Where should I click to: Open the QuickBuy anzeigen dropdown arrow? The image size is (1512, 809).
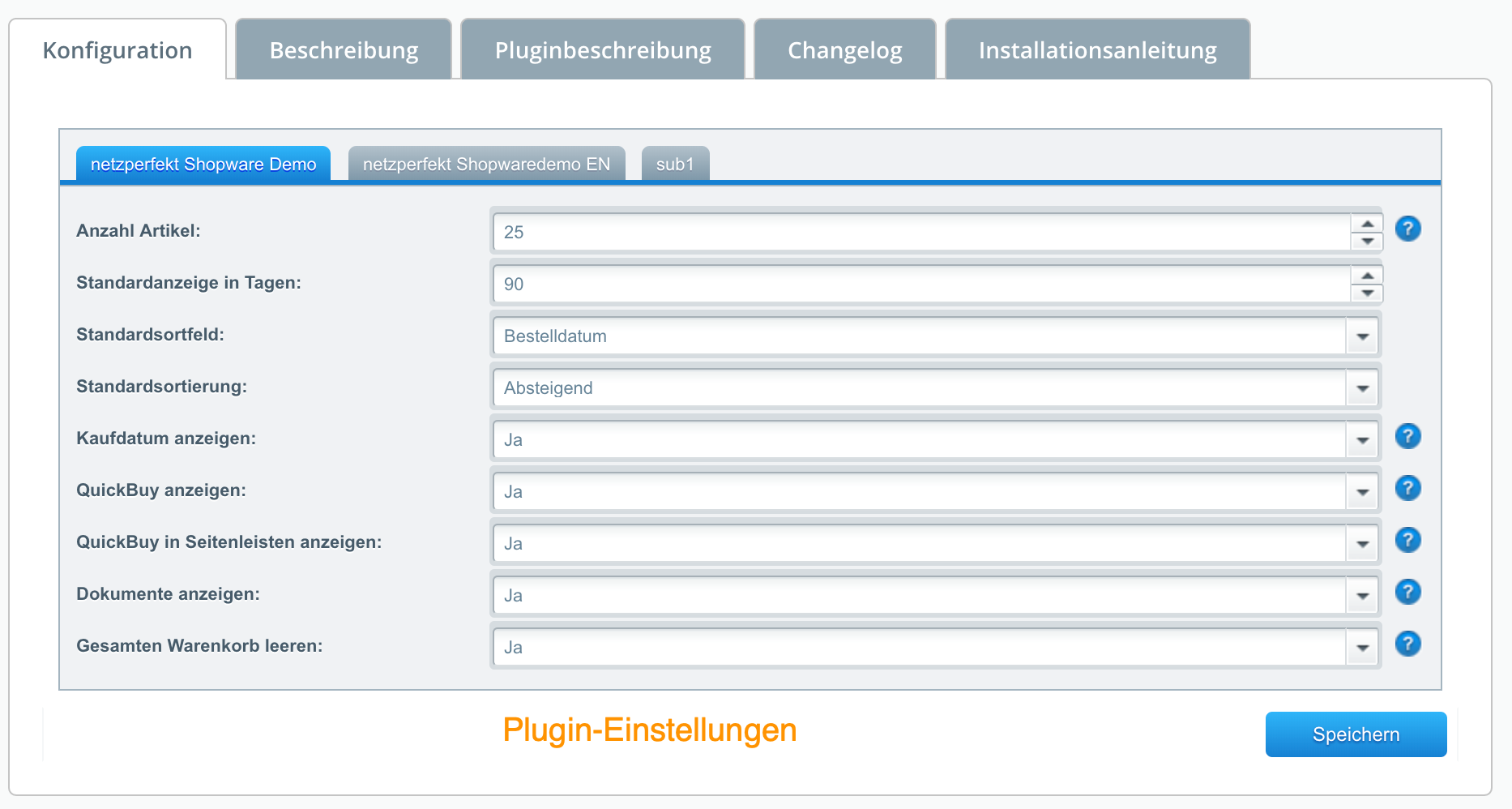pos(1362,491)
